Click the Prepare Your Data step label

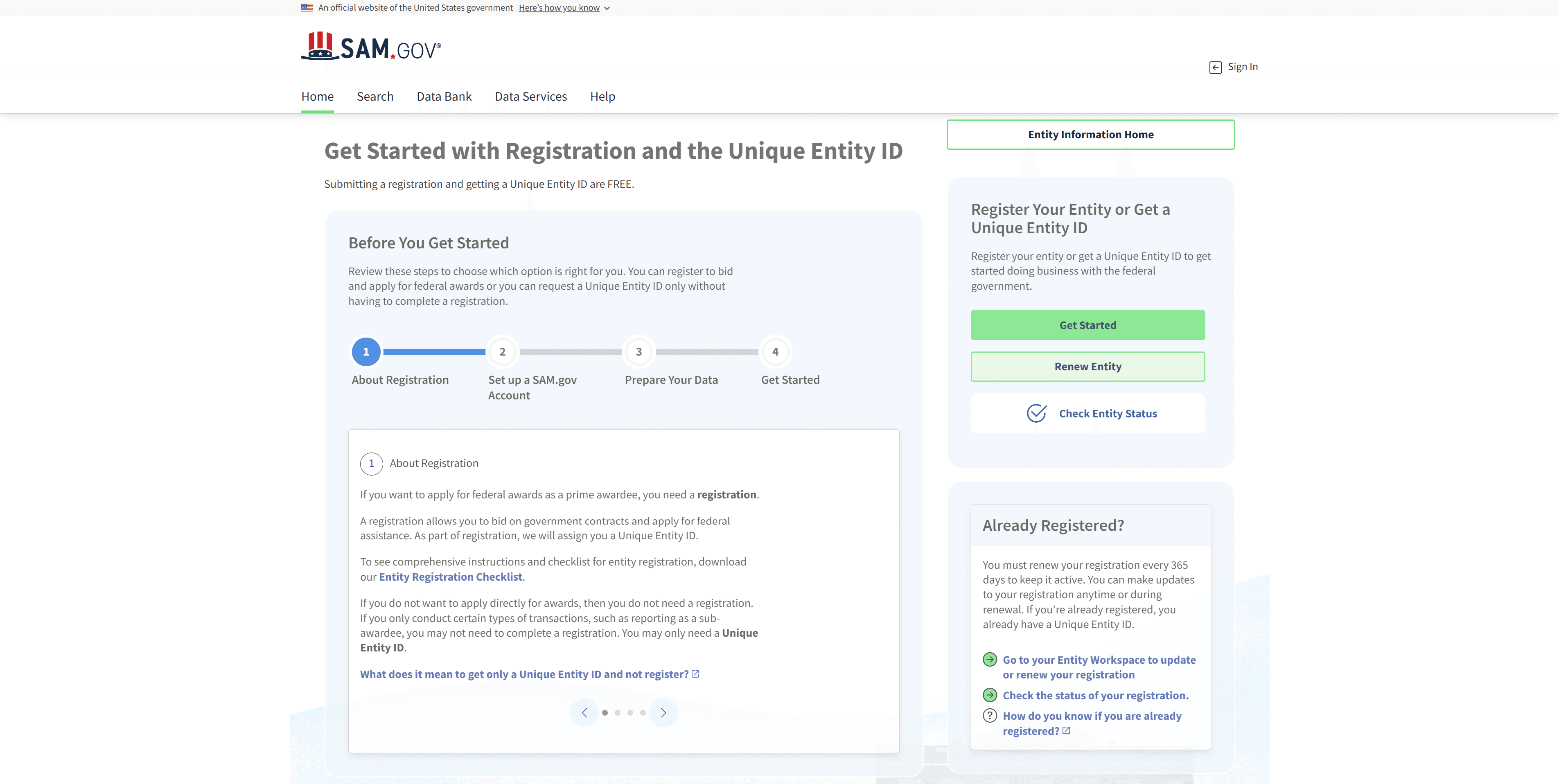(x=671, y=380)
